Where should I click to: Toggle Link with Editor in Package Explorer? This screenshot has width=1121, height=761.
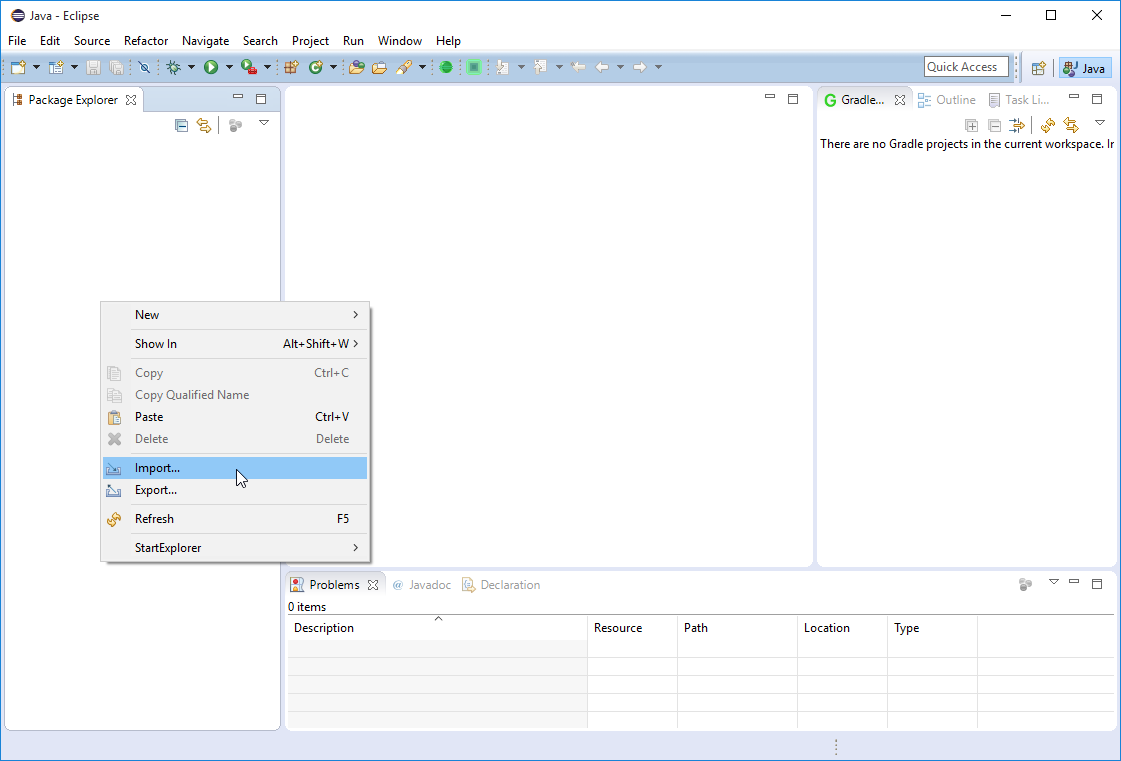(x=204, y=125)
